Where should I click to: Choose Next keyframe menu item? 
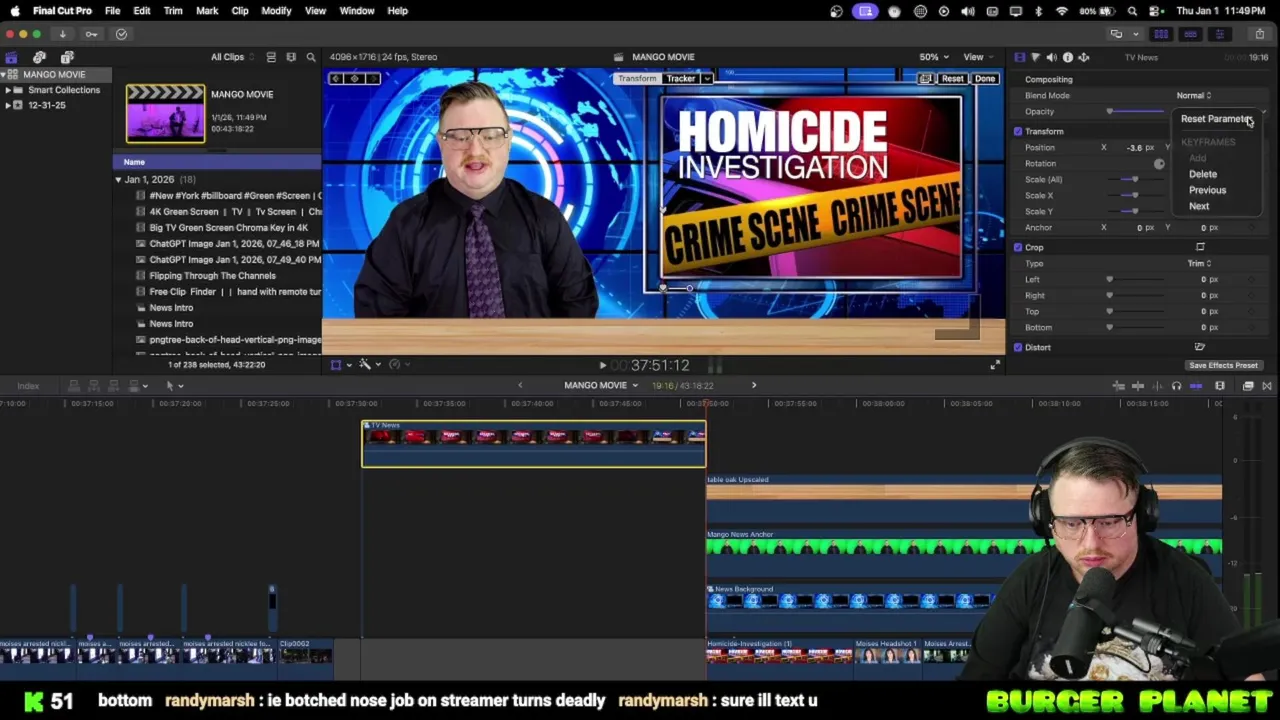point(1199,206)
